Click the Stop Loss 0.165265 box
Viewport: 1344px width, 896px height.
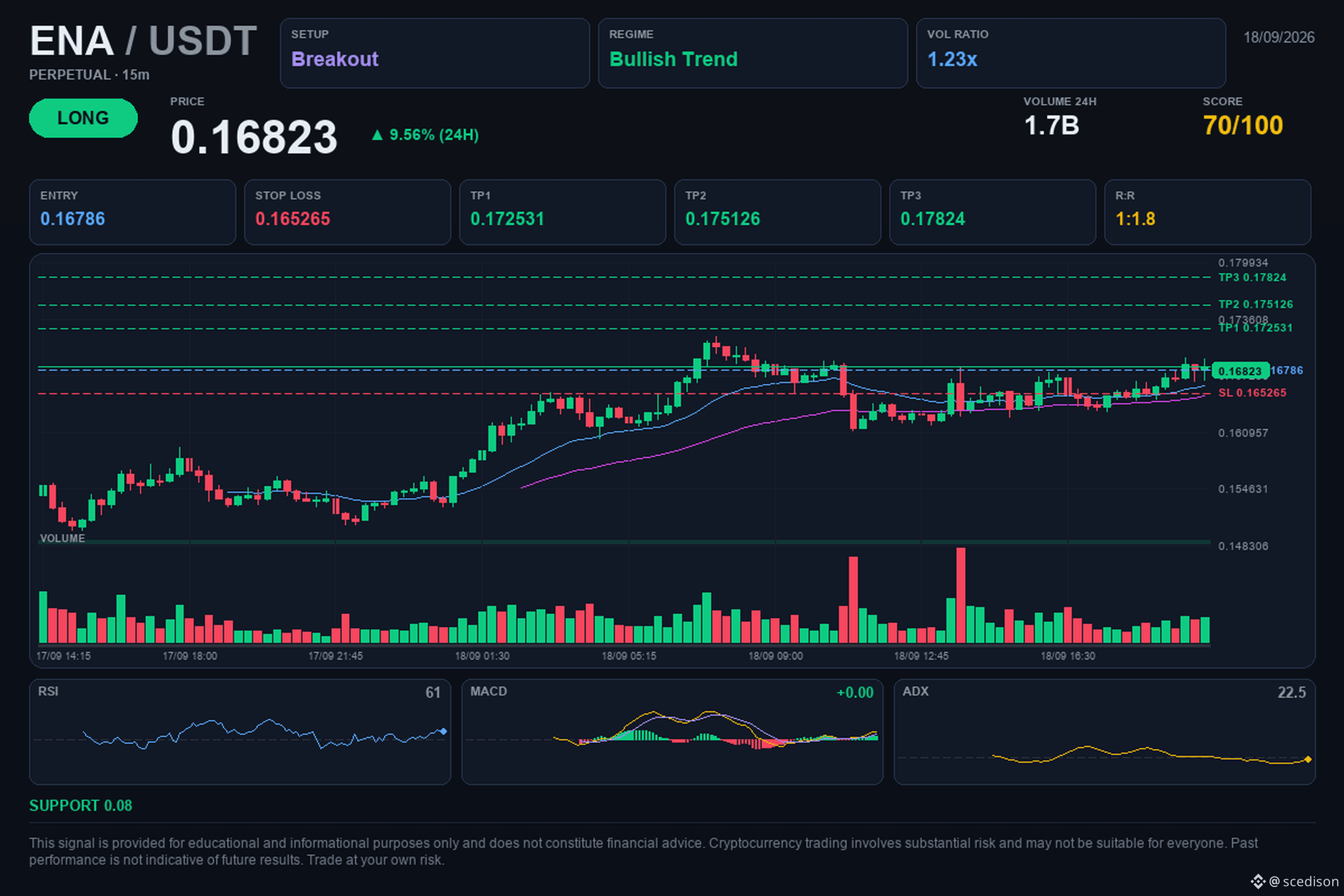[x=347, y=212]
